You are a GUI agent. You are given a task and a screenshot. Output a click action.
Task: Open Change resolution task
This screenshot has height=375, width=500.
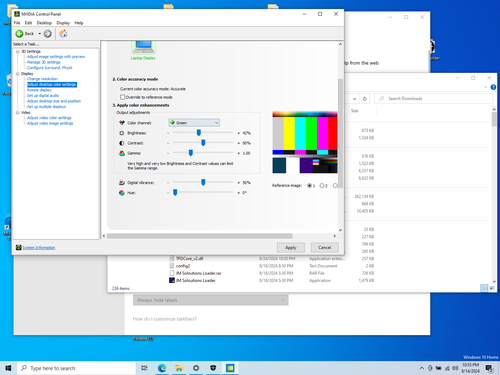(x=42, y=79)
